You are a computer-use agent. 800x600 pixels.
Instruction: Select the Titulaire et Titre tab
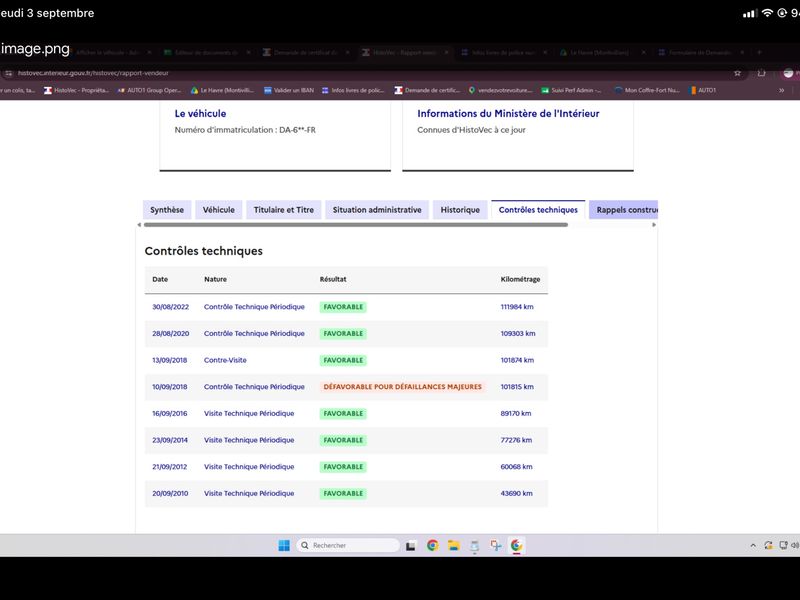pyautogui.click(x=284, y=210)
